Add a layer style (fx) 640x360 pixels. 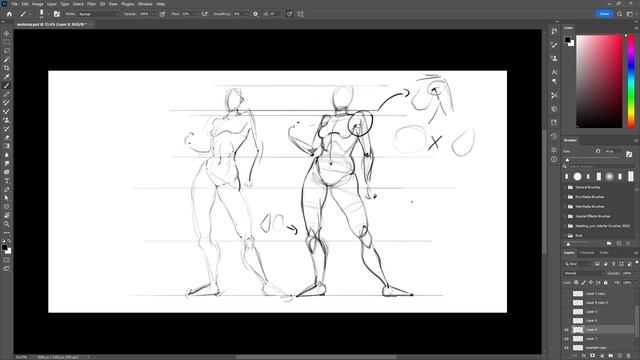point(584,356)
